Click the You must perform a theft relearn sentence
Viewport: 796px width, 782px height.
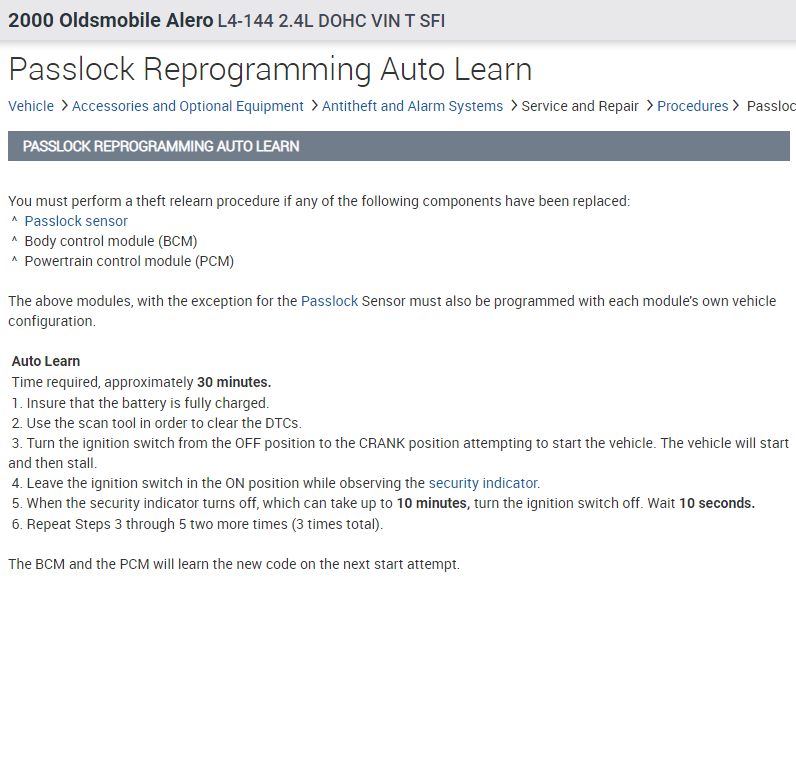pyautogui.click(x=319, y=201)
